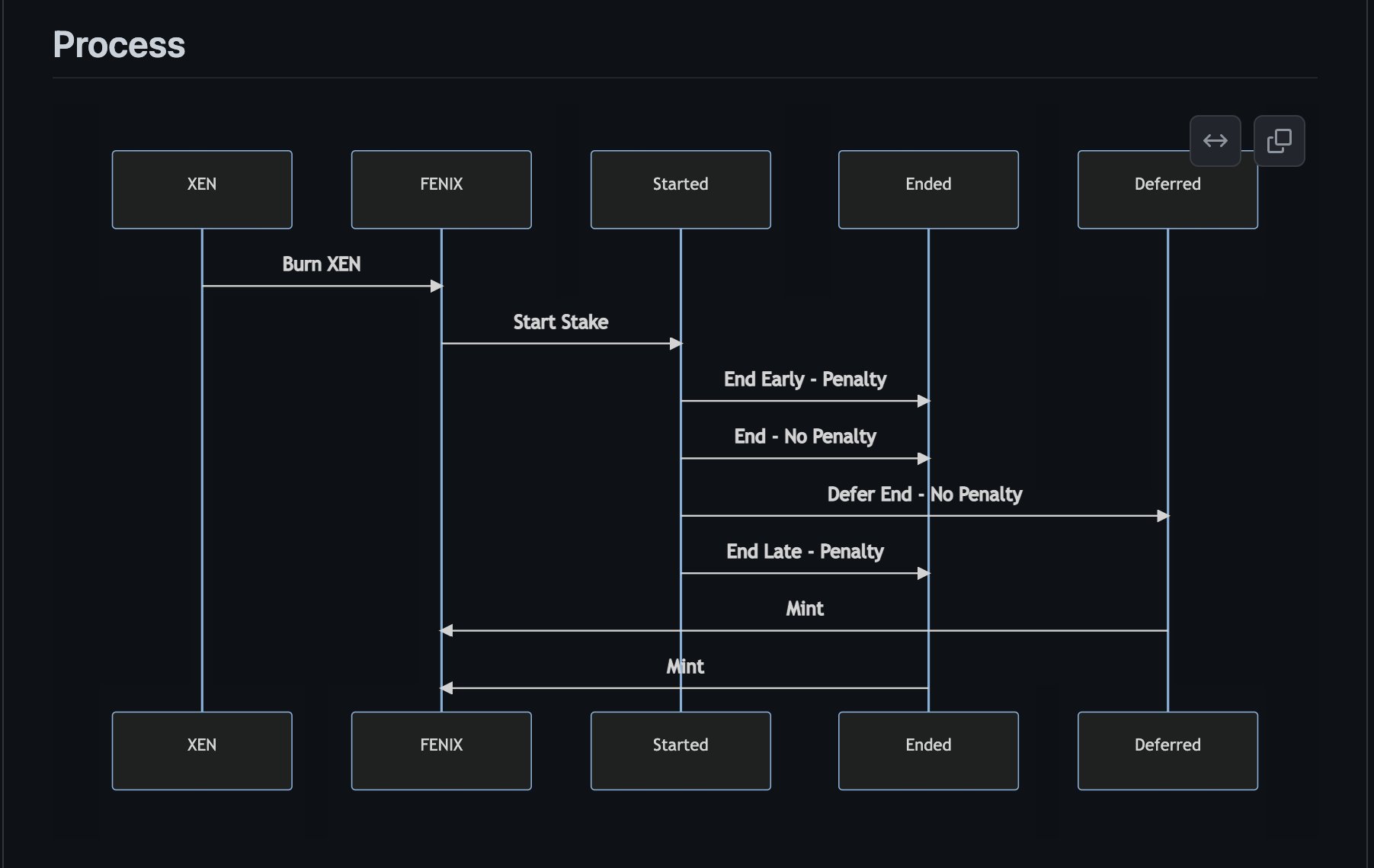Click the horizontal resize arrows icon
This screenshot has height=868, width=1374.
[1215, 140]
